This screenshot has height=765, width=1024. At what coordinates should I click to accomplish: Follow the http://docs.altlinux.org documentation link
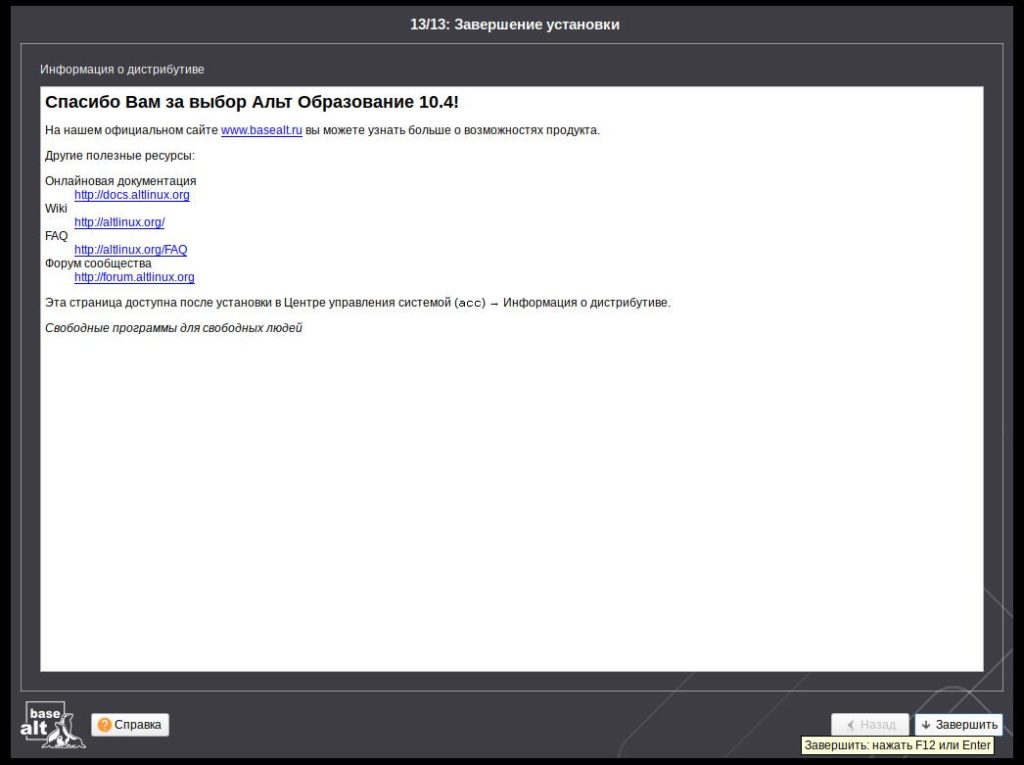click(132, 195)
